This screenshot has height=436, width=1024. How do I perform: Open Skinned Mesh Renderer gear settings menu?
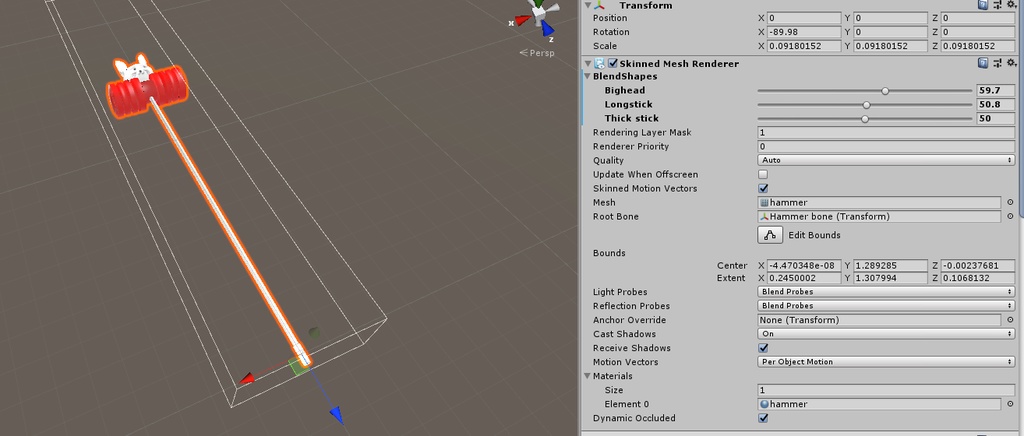tap(1012, 63)
